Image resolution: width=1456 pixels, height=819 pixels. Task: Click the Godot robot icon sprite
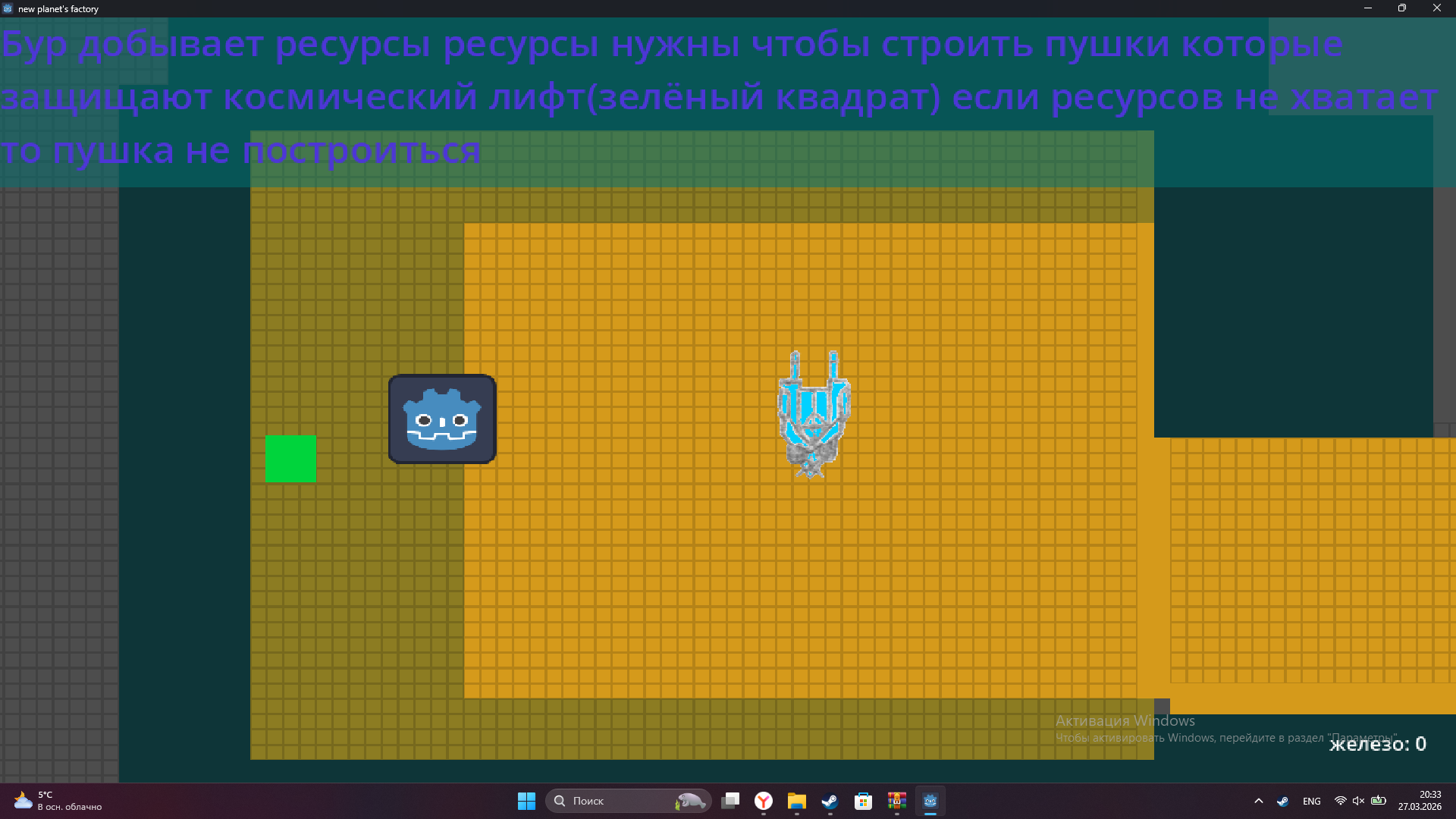(442, 419)
